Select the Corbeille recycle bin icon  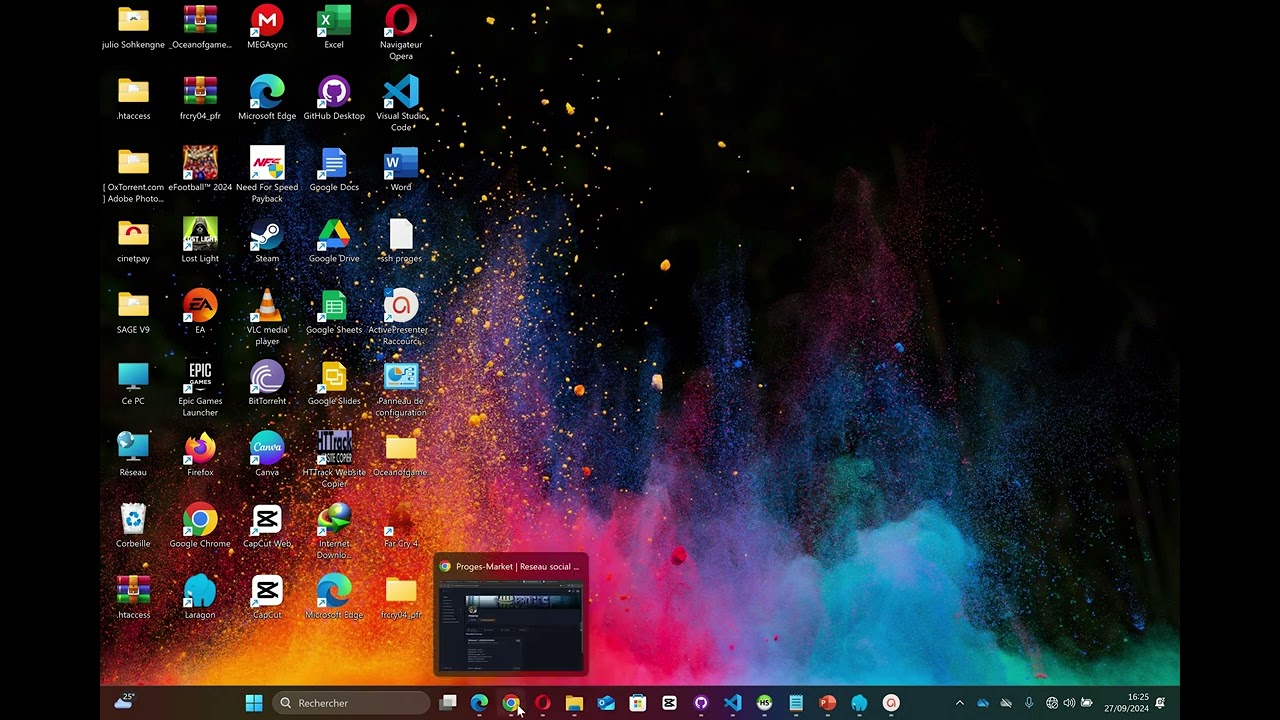point(133,526)
